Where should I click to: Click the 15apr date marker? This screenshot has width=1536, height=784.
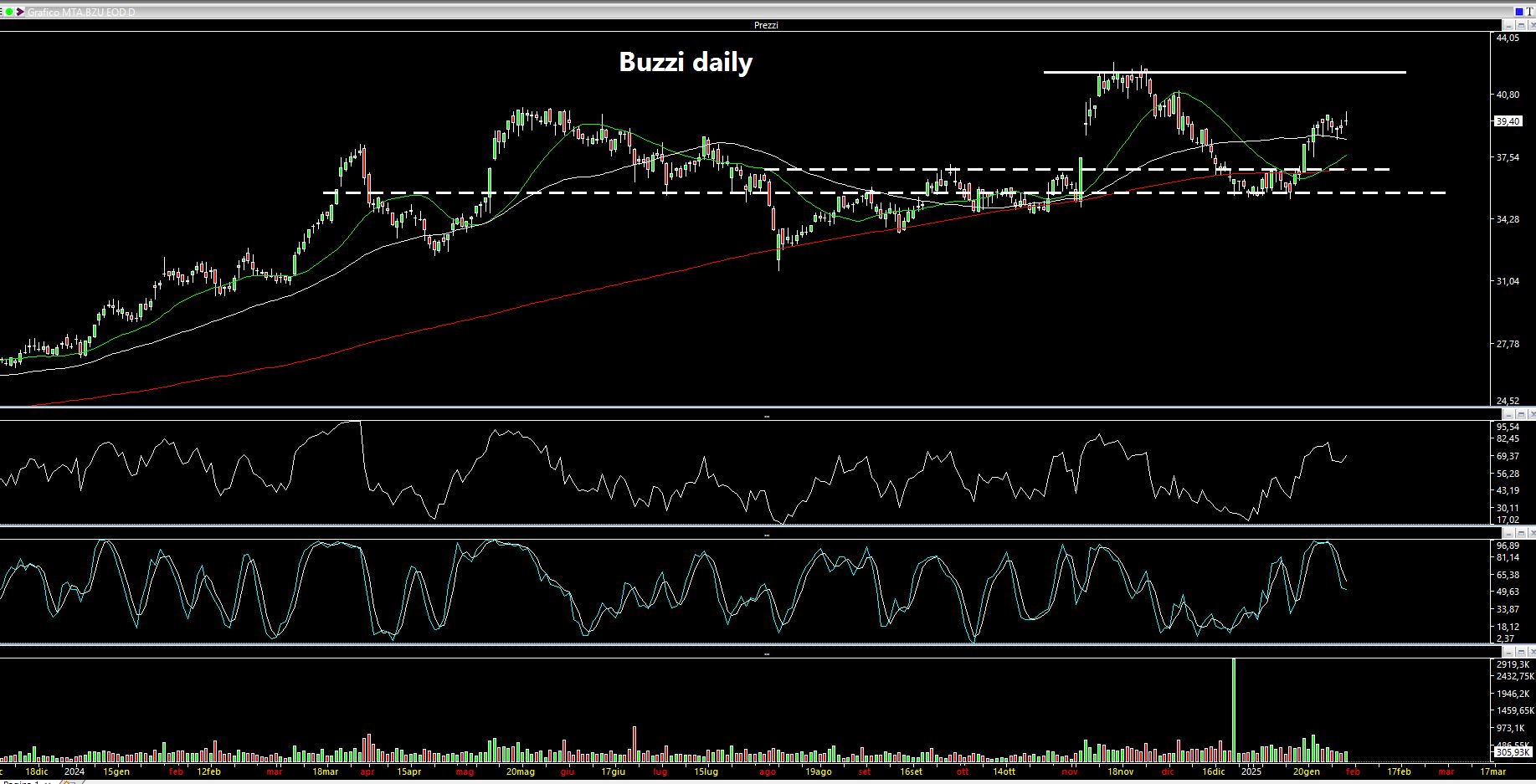pos(408,771)
